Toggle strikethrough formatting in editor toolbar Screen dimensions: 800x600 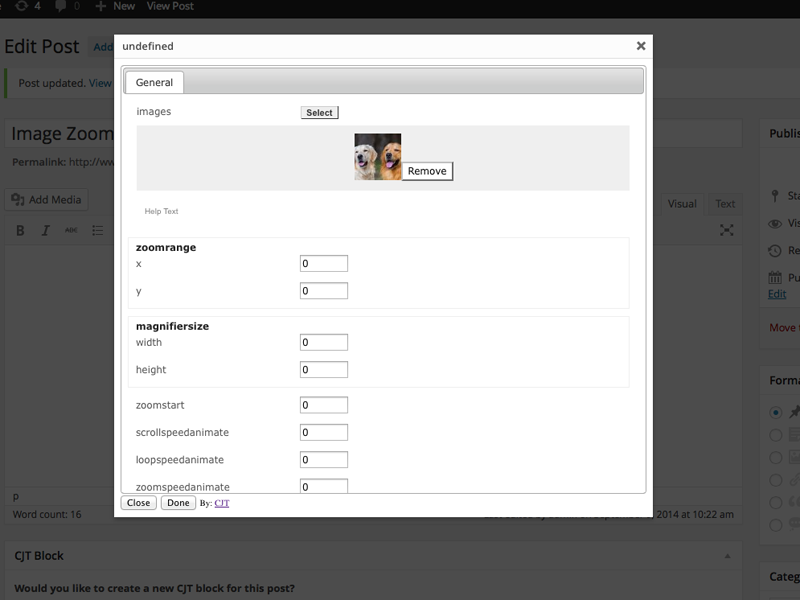point(71,231)
